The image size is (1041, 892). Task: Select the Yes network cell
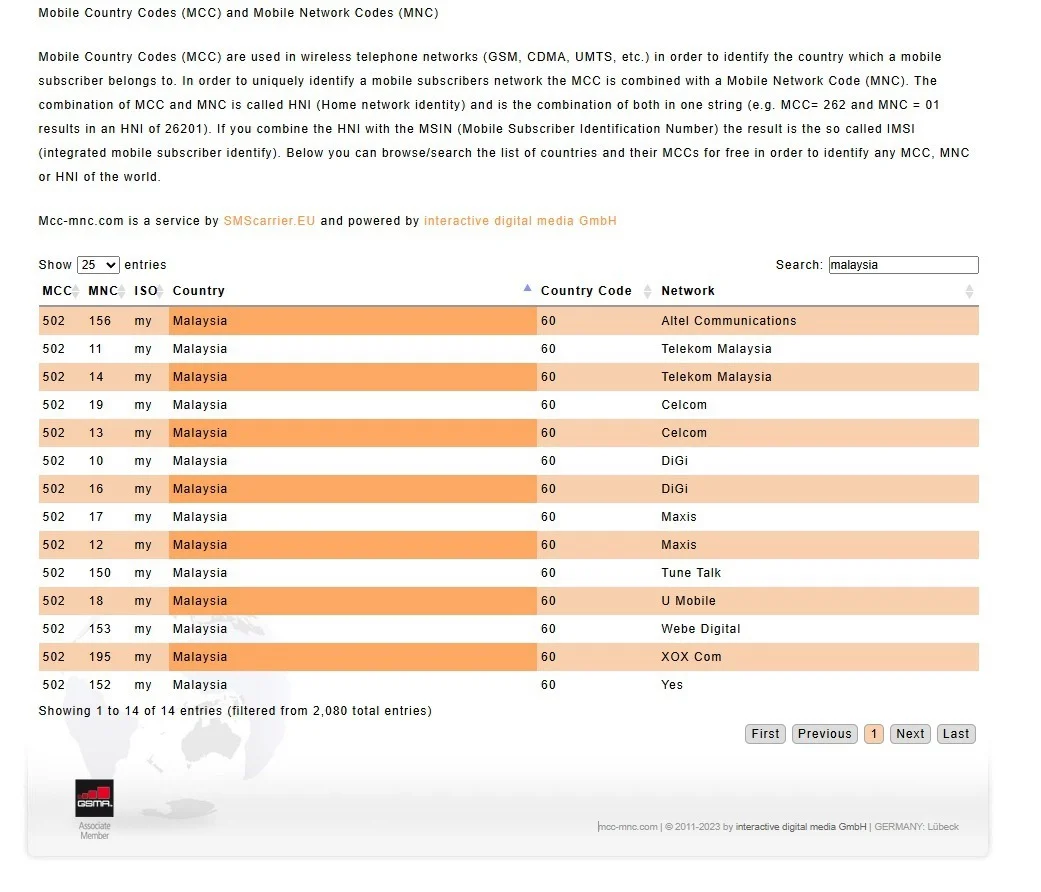[x=818, y=685]
